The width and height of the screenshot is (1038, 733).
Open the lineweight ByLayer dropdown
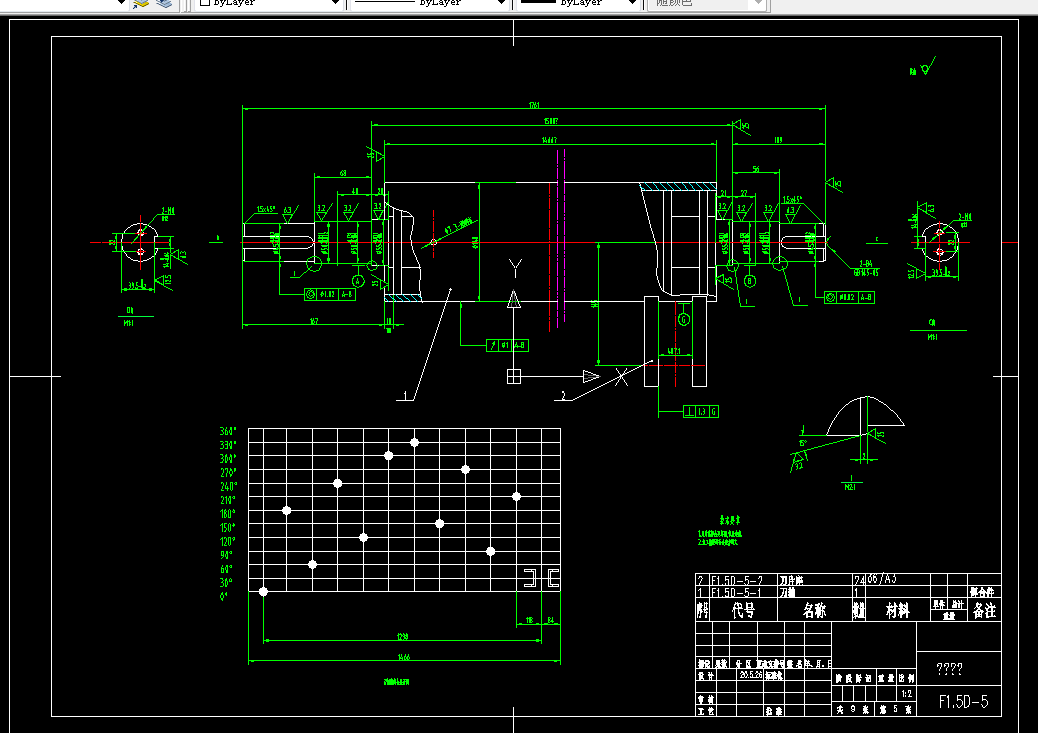tap(577, 4)
